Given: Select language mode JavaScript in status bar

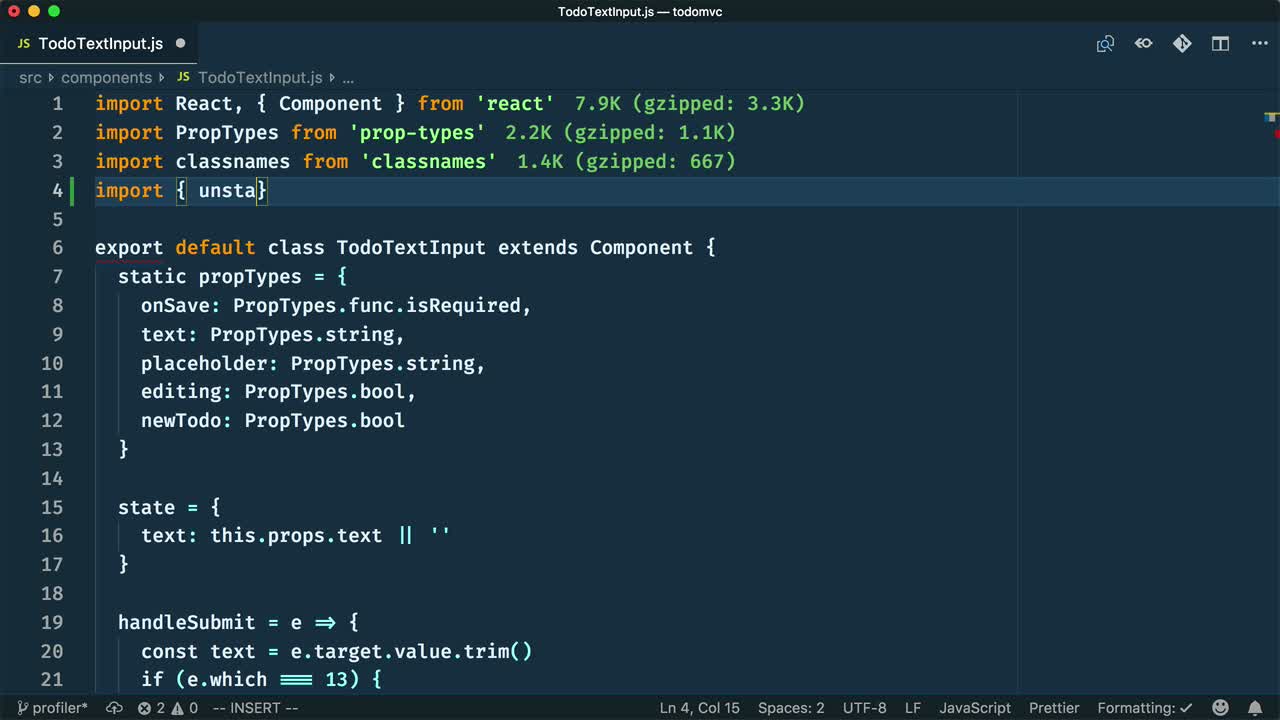Looking at the screenshot, I should coord(974,708).
